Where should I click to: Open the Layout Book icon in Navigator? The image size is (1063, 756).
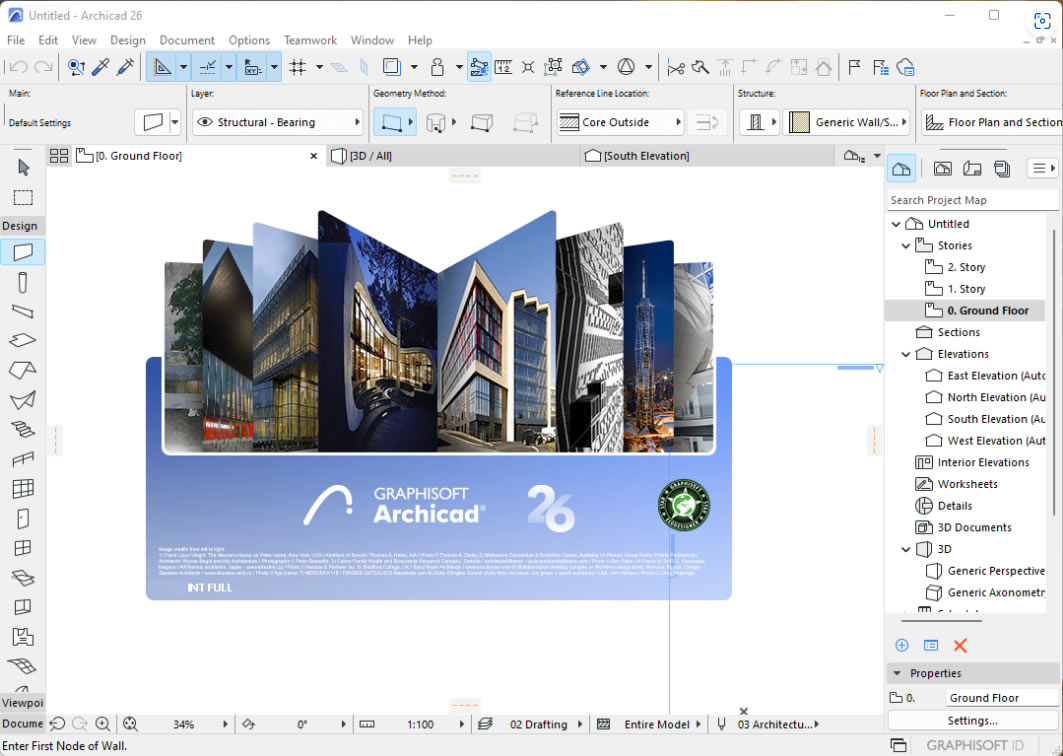coord(972,169)
